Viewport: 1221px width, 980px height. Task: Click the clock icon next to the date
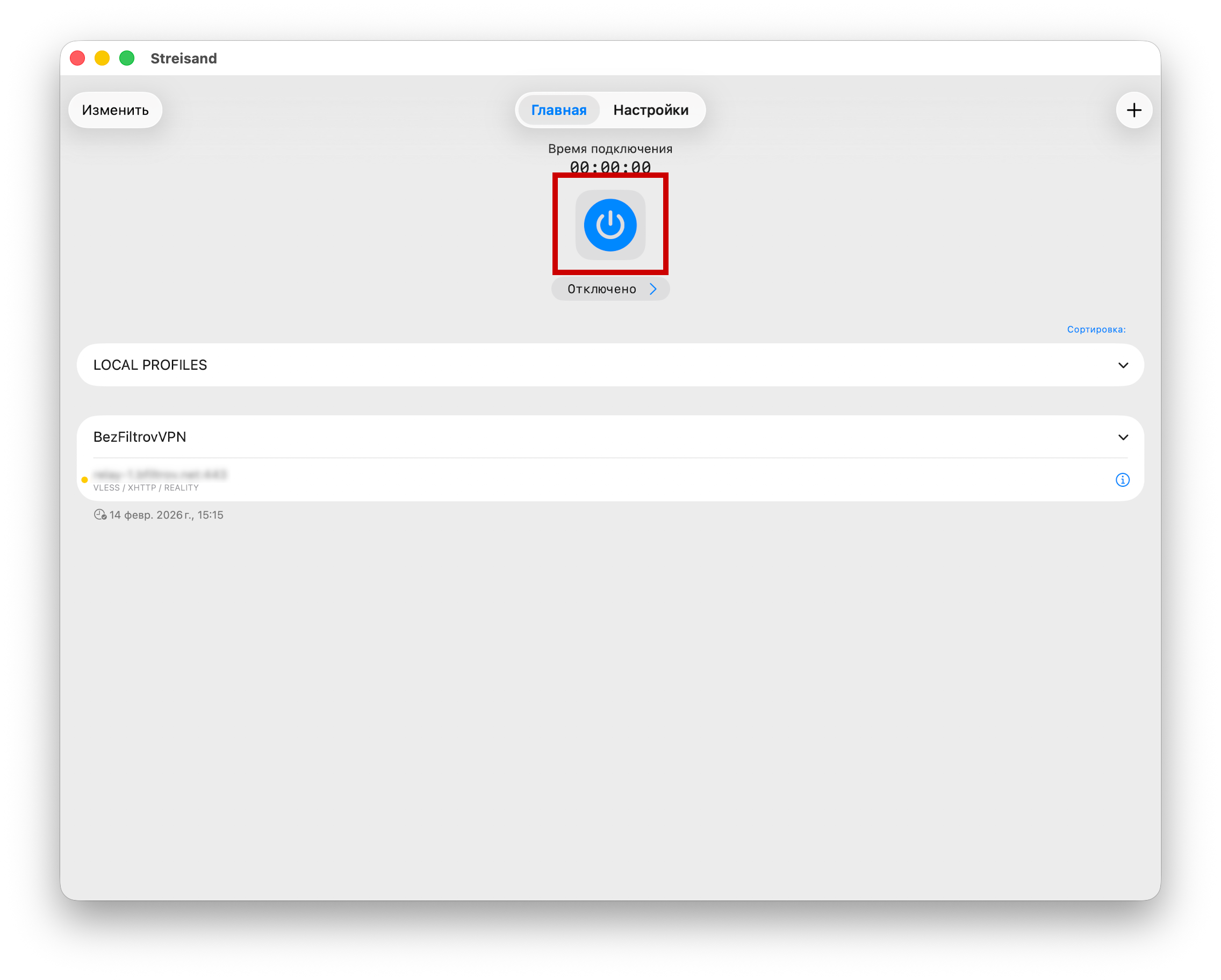99,515
